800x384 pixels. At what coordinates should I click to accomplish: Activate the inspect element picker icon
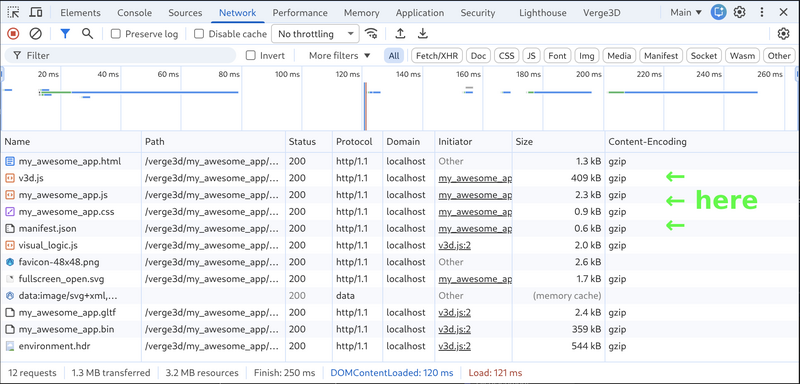coord(13,12)
